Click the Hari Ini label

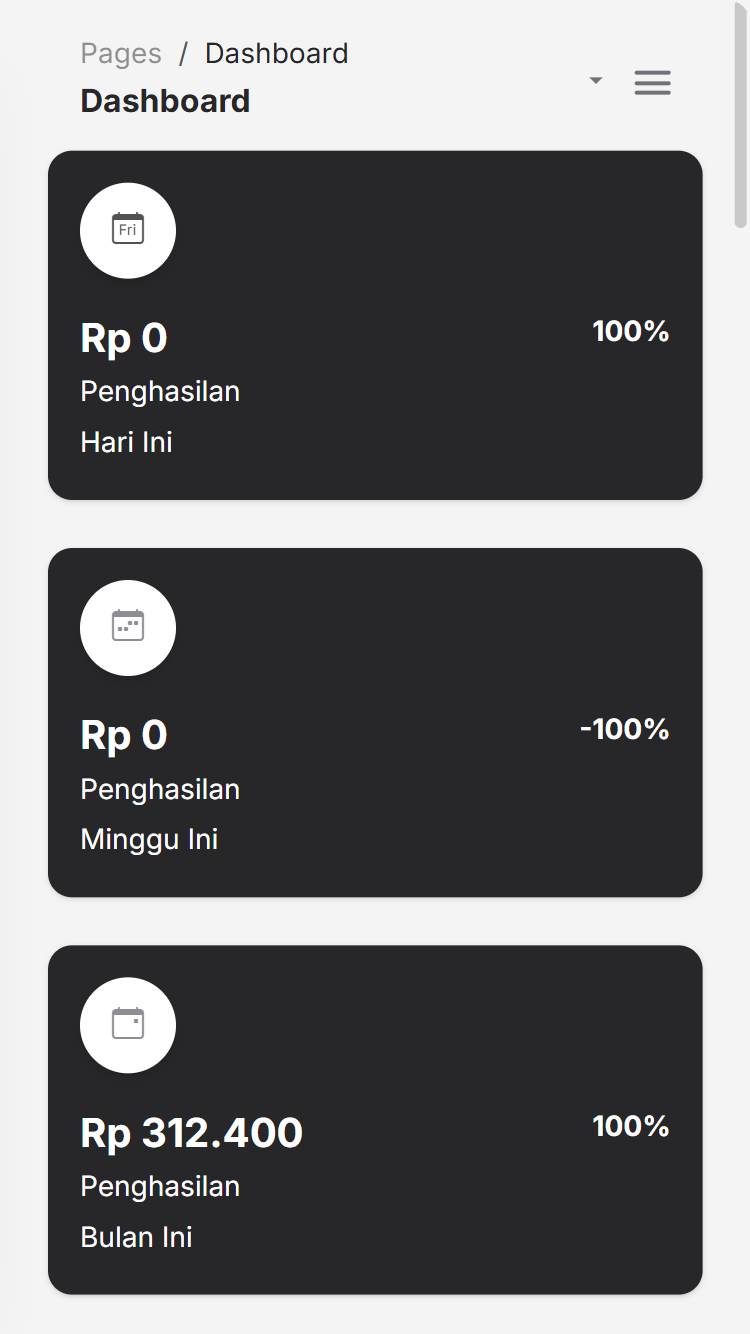point(127,442)
